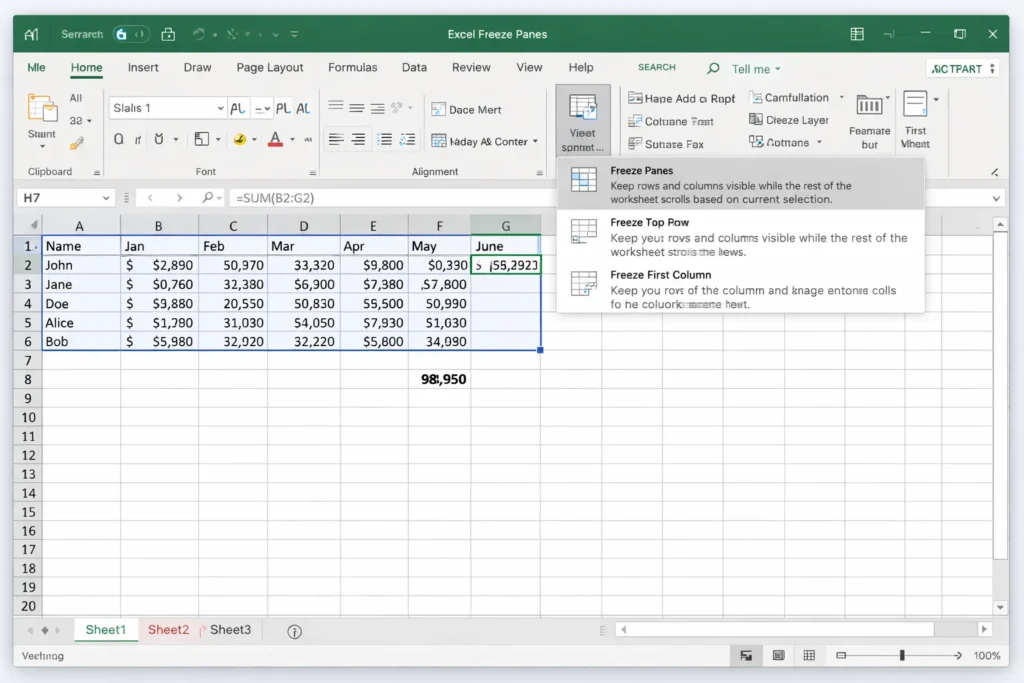Click the Paste clipboard icon
The width and height of the screenshot is (1024, 683).
(x=42, y=109)
